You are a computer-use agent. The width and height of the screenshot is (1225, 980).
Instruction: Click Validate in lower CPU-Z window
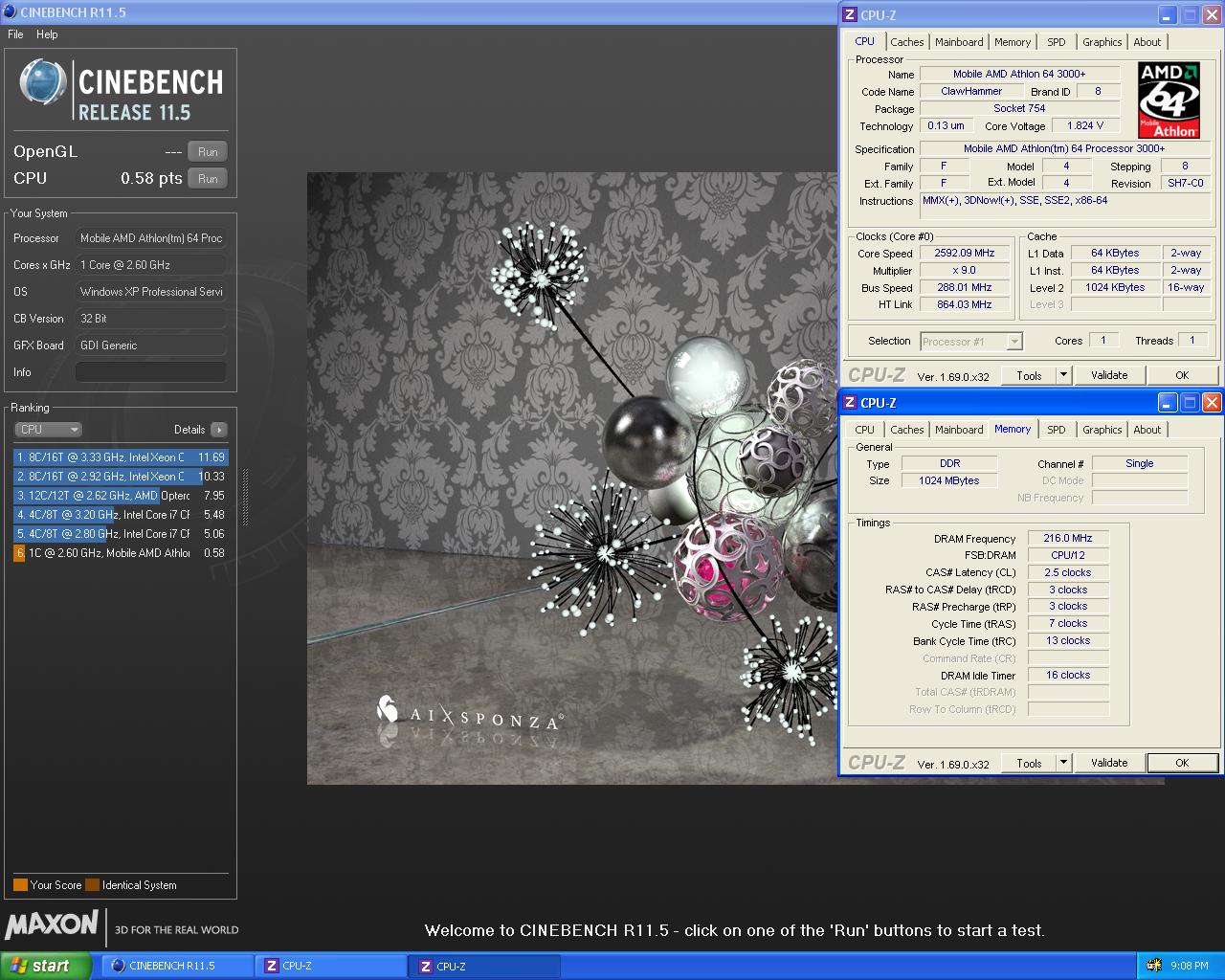(x=1109, y=764)
